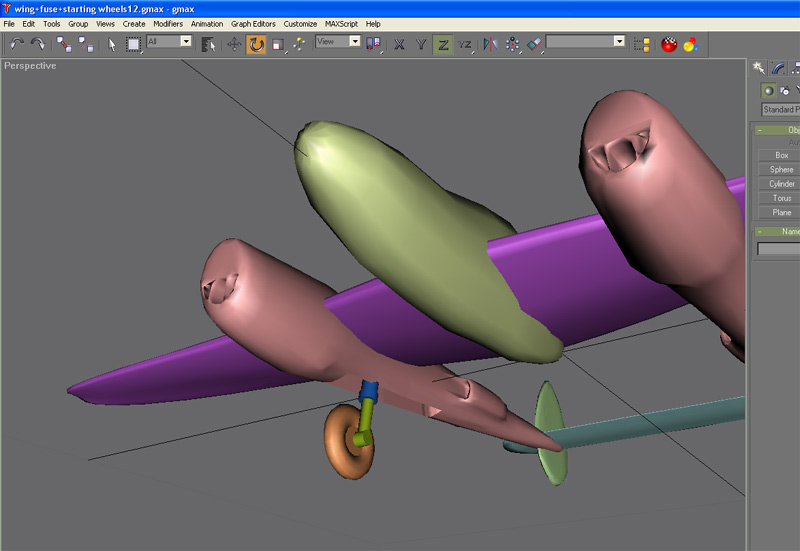Toggle Restrict to Y axis constraint
The width and height of the screenshot is (800, 551).
point(421,44)
